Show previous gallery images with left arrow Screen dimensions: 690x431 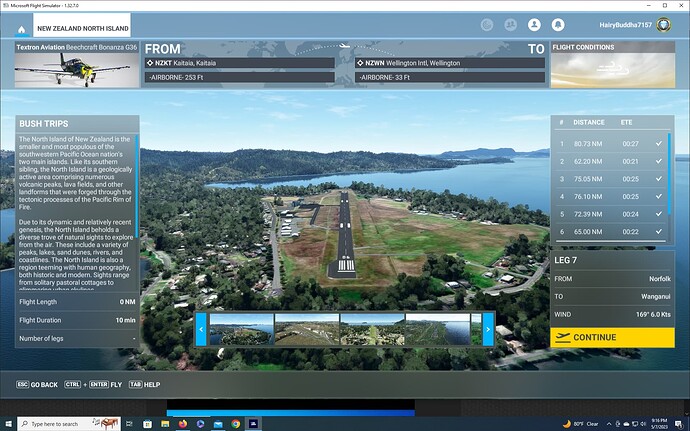pyautogui.click(x=201, y=329)
